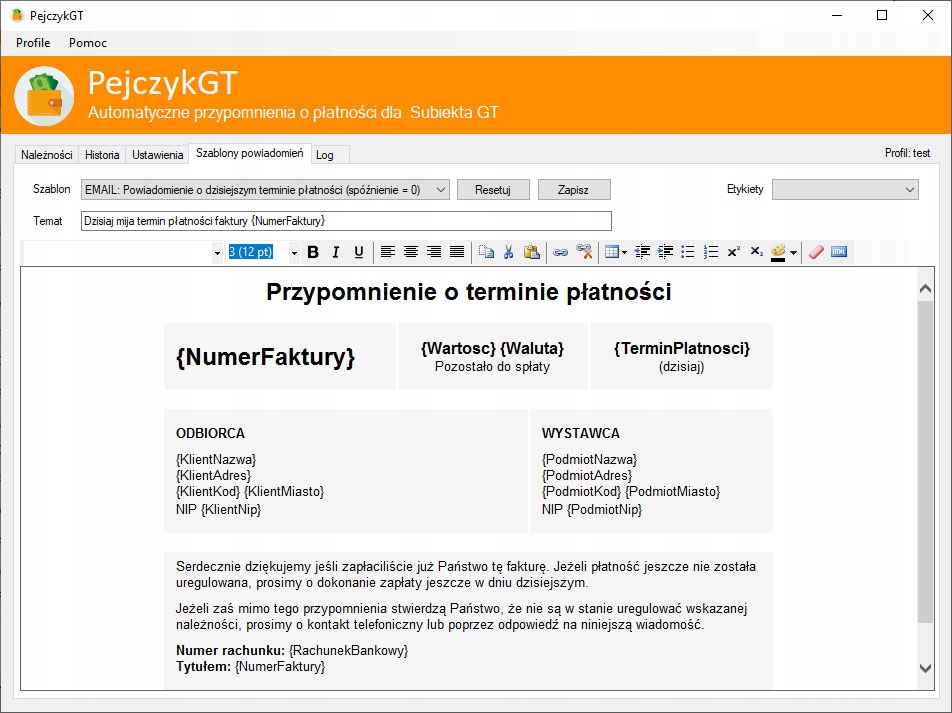Click the Resetuj button
This screenshot has width=952, height=713.
(493, 189)
